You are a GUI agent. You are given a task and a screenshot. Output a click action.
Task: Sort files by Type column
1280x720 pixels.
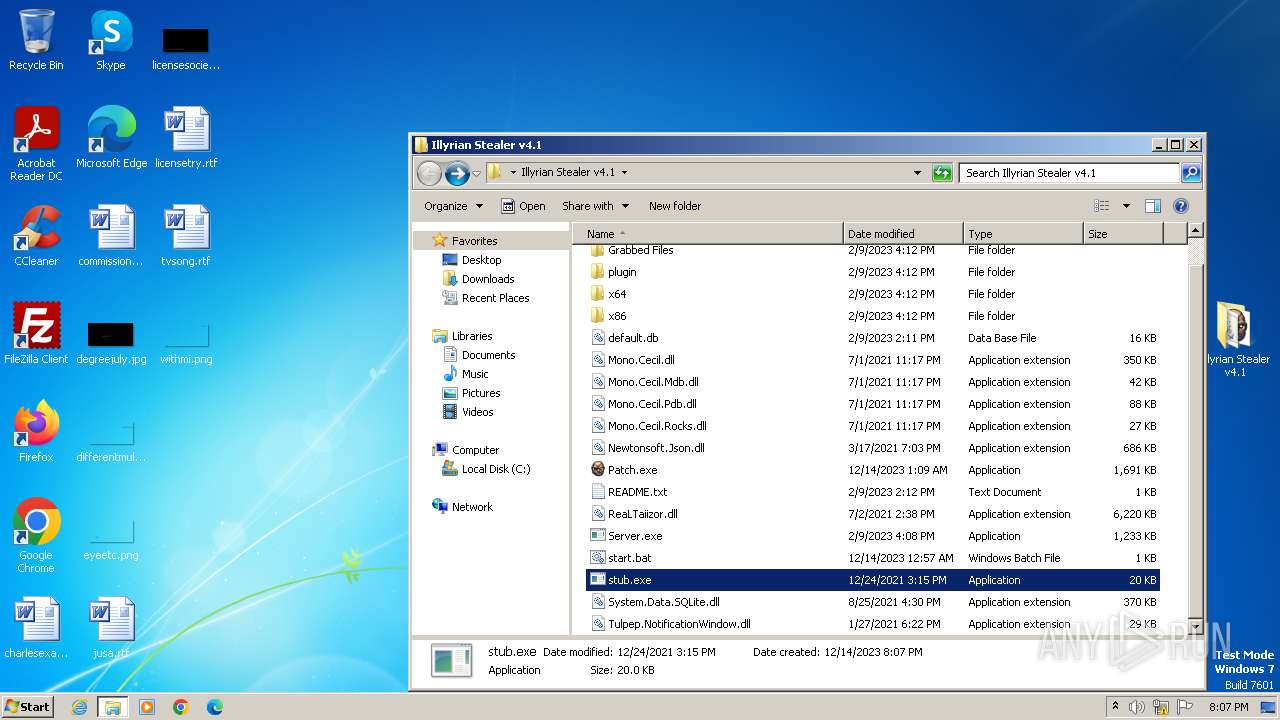pos(1023,234)
